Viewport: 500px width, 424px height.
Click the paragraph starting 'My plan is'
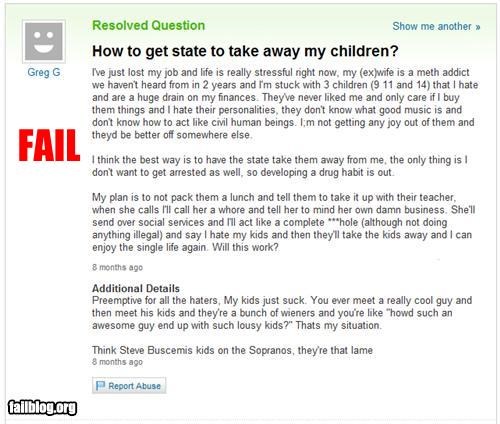pos(283,222)
